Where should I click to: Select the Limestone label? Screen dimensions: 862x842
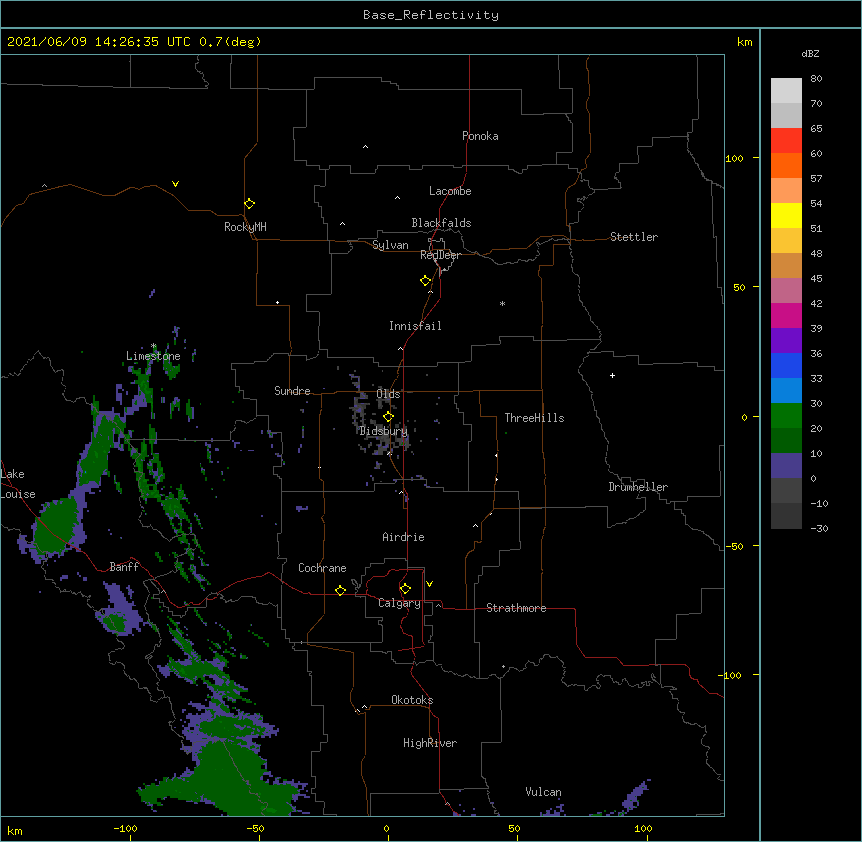[153, 356]
